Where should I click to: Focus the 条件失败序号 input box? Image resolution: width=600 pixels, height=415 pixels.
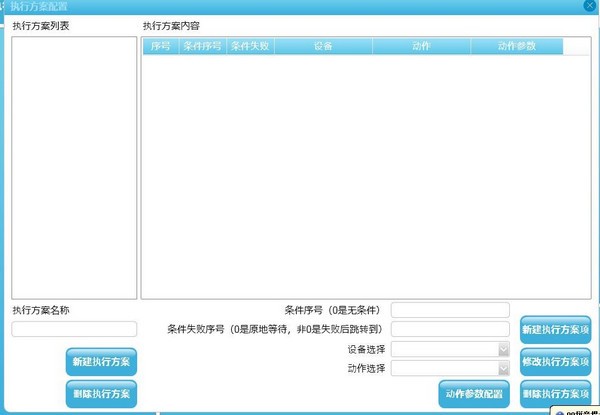pos(450,329)
